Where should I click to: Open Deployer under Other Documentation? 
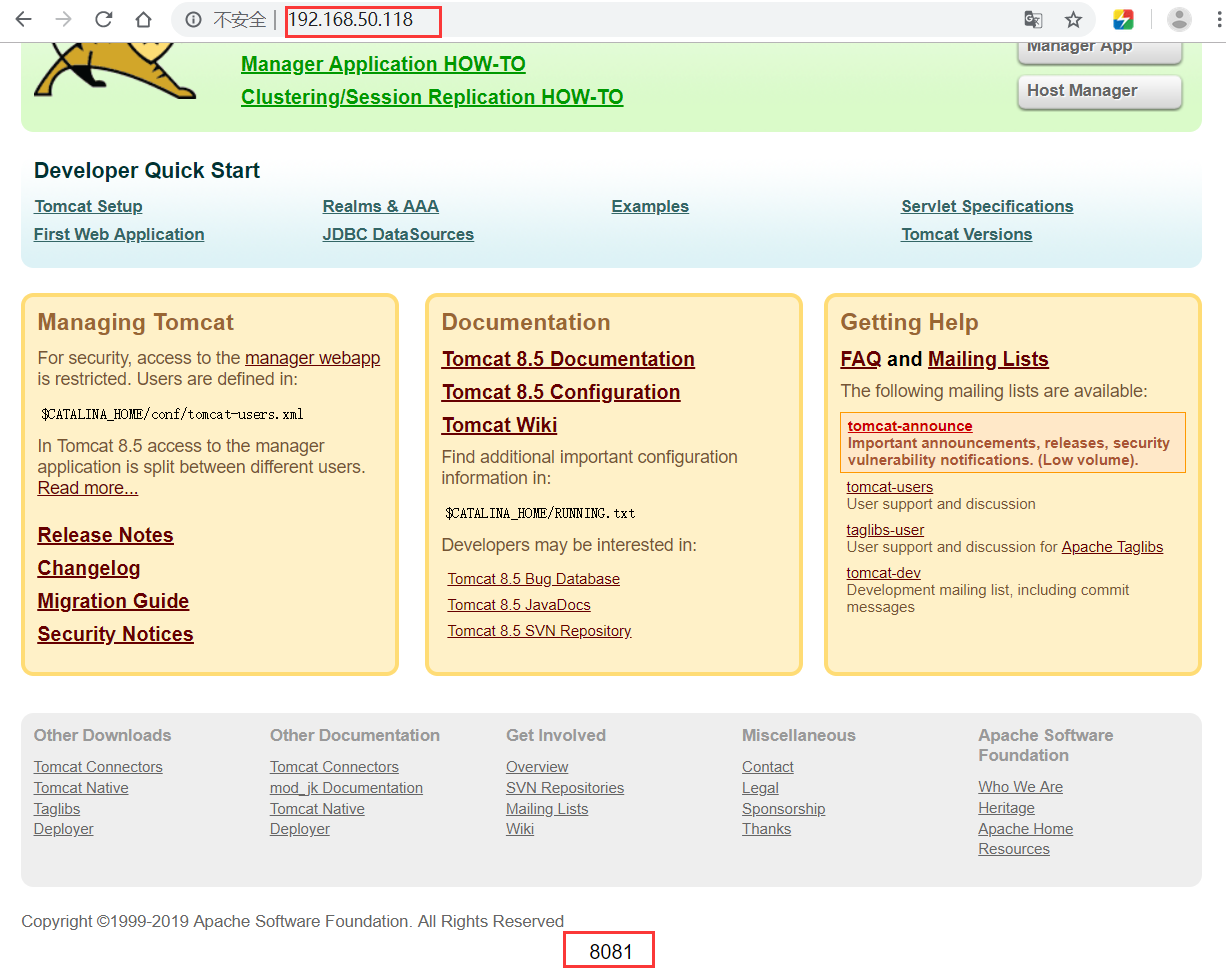pyautogui.click(x=300, y=829)
